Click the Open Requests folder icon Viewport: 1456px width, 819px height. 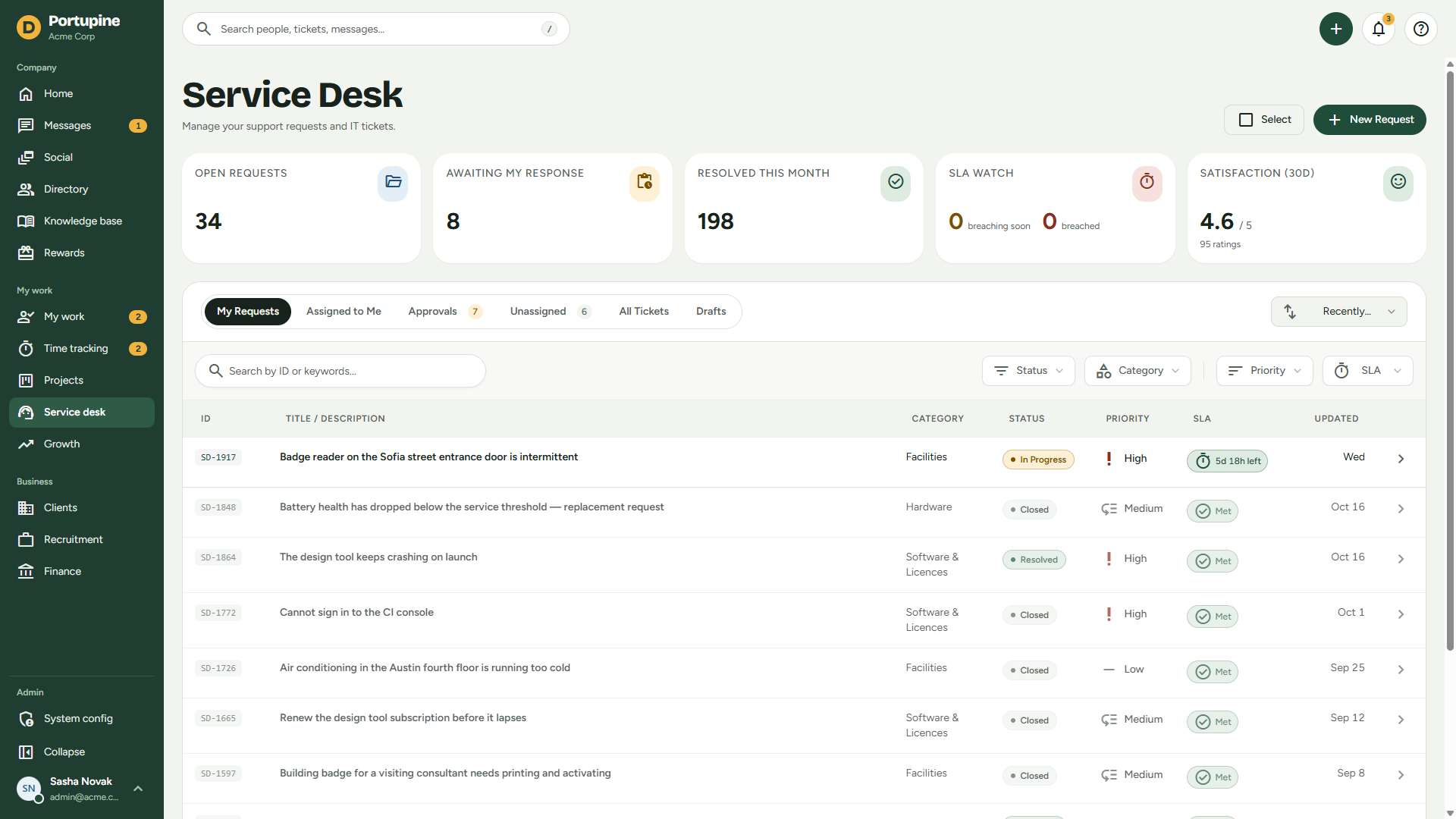[x=393, y=183]
